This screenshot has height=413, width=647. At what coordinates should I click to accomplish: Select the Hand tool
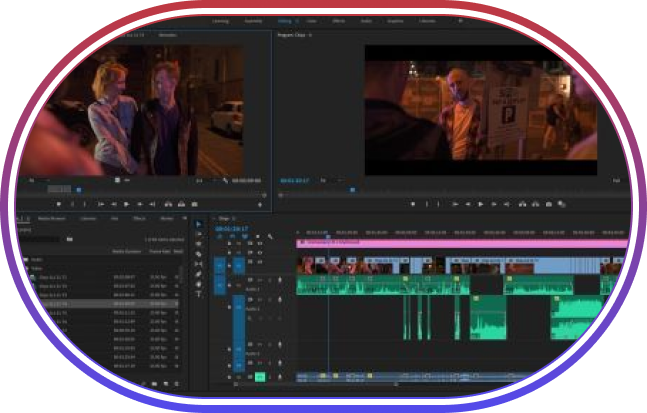(199, 284)
